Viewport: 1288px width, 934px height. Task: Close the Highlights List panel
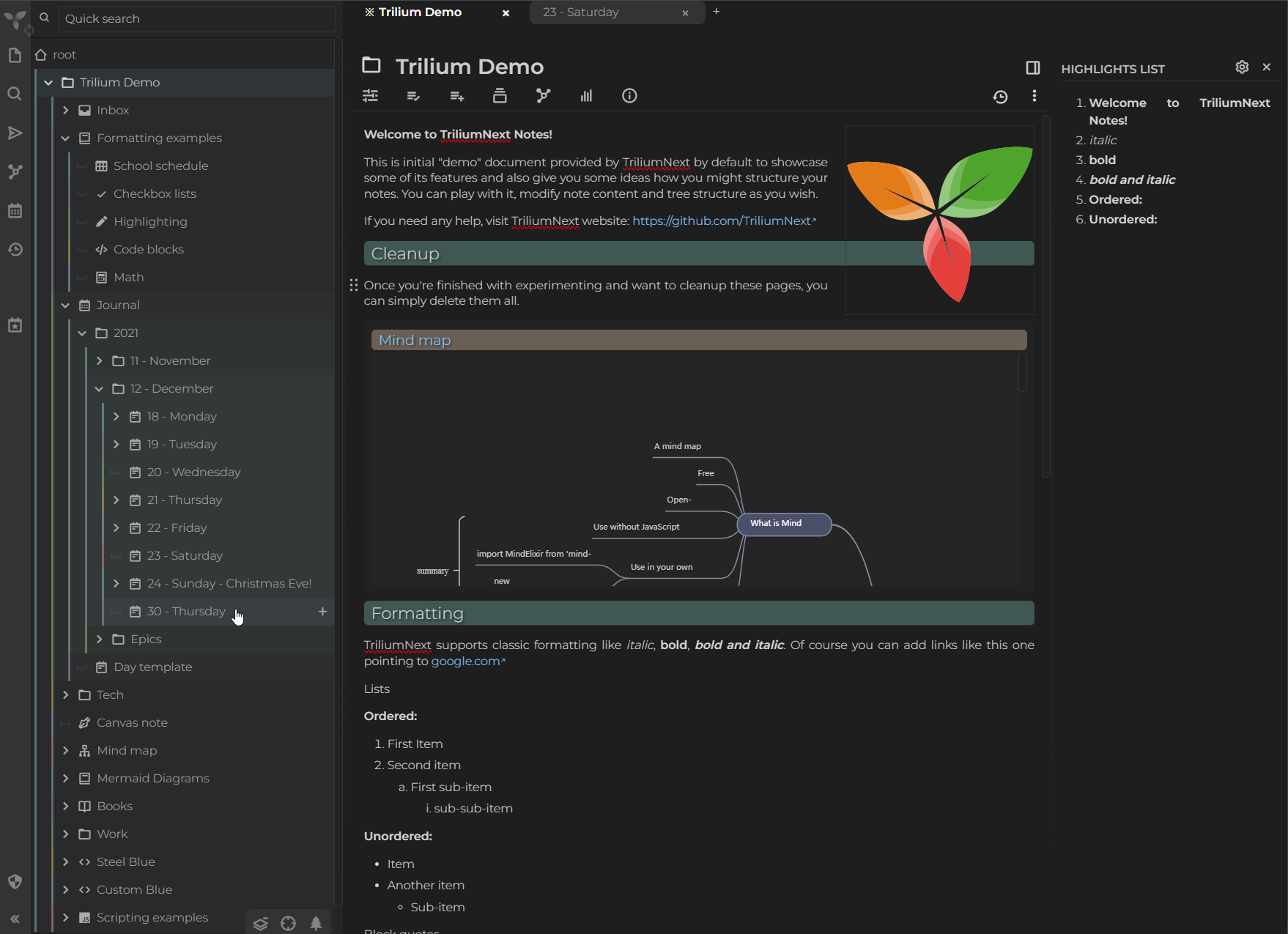[1267, 67]
